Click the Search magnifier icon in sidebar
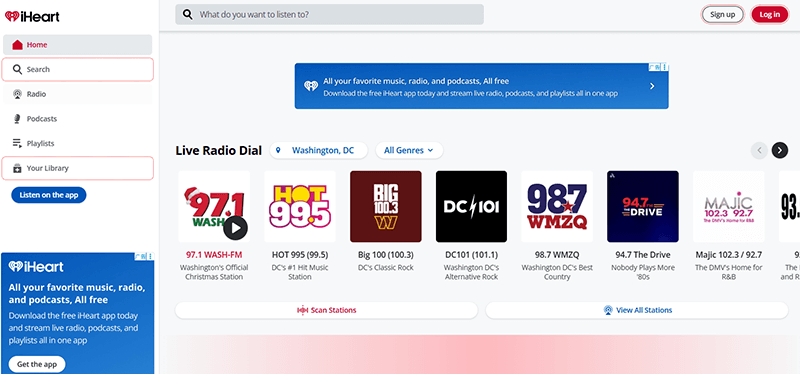The height and width of the screenshot is (374, 800). coord(17,69)
